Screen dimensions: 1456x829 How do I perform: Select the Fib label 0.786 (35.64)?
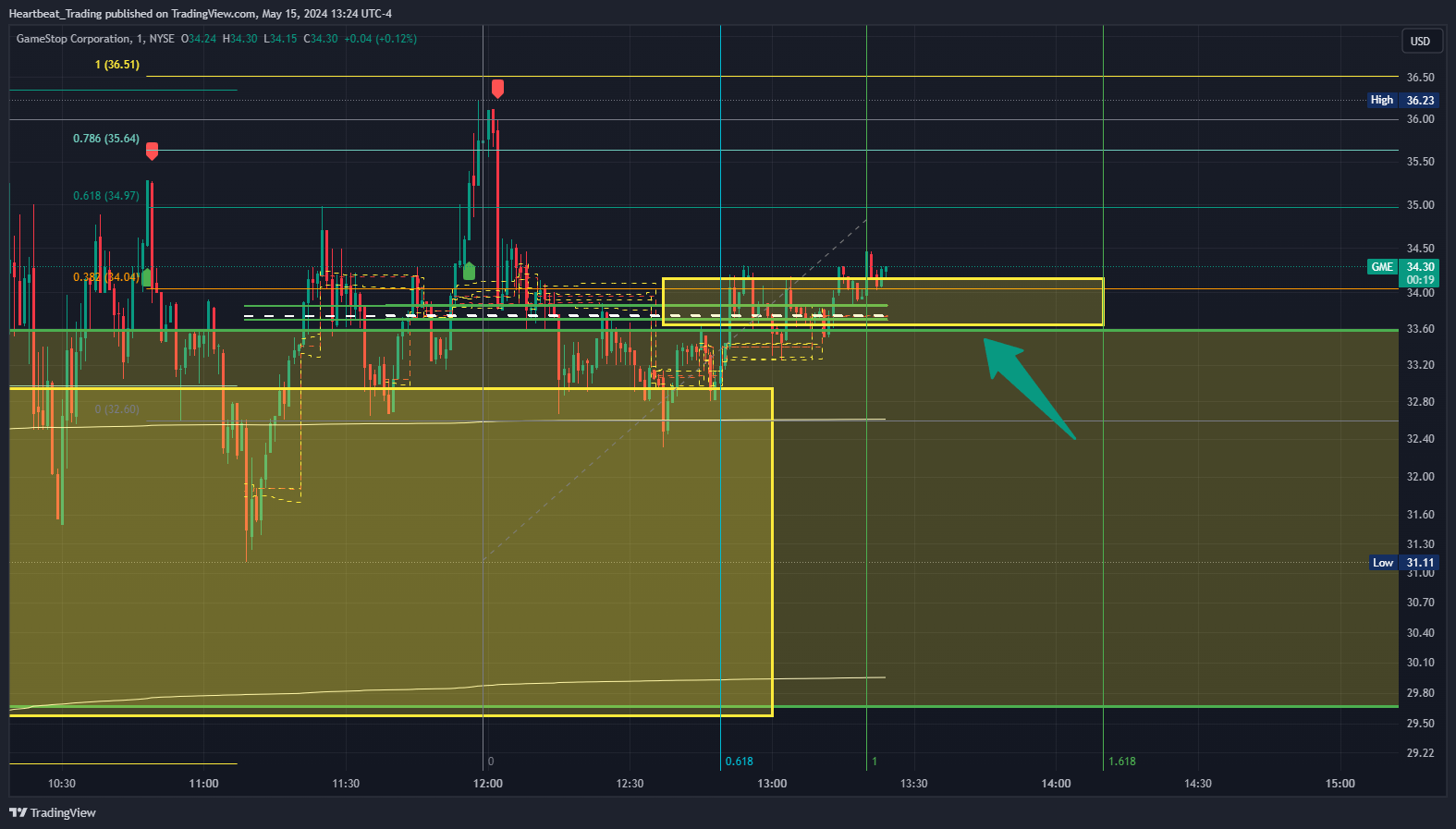point(106,139)
